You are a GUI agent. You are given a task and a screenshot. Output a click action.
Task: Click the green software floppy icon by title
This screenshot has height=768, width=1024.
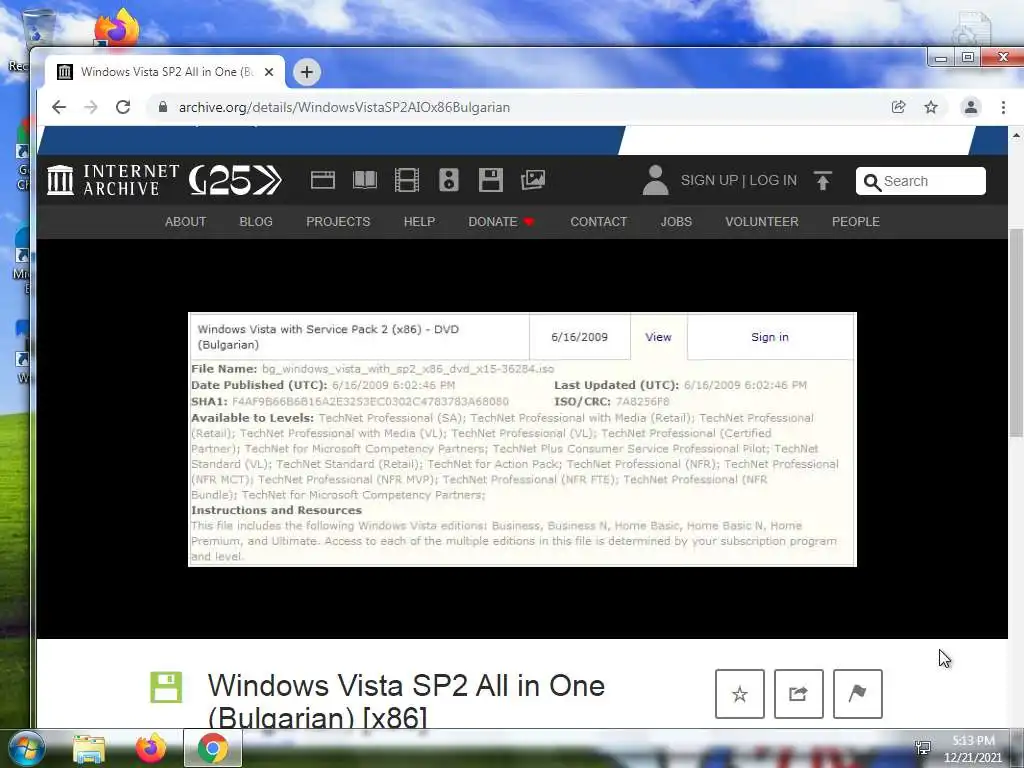166,687
